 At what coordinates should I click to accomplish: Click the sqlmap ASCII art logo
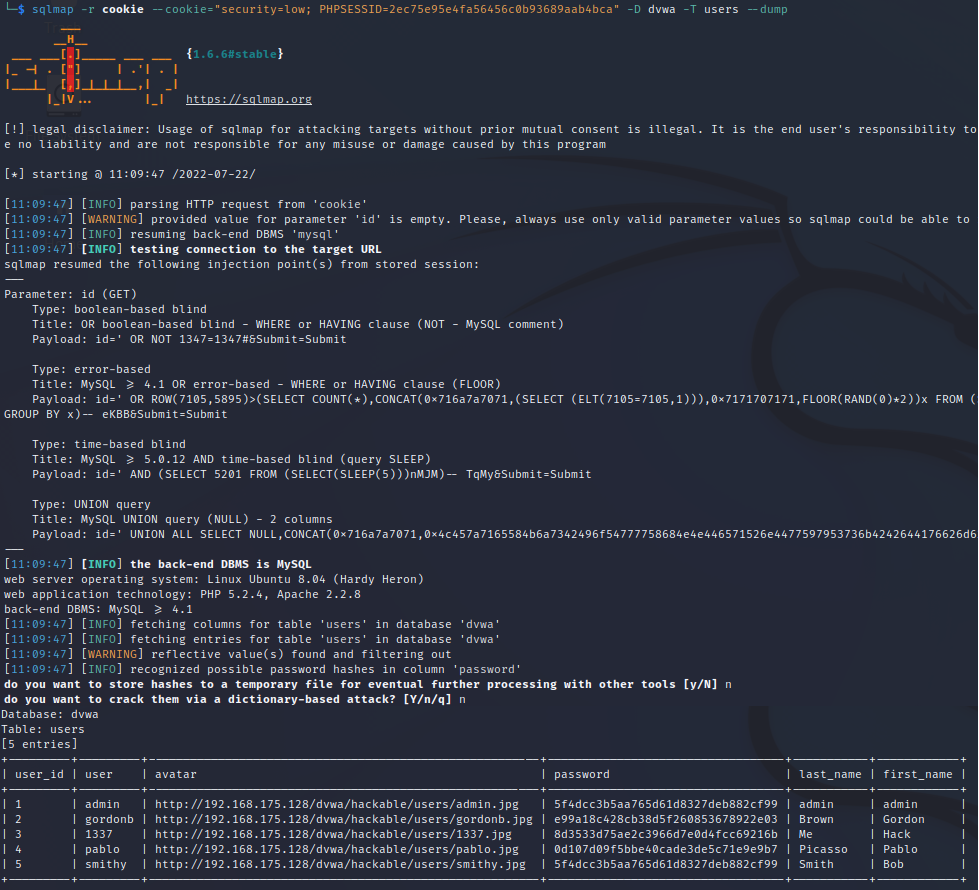(91, 69)
